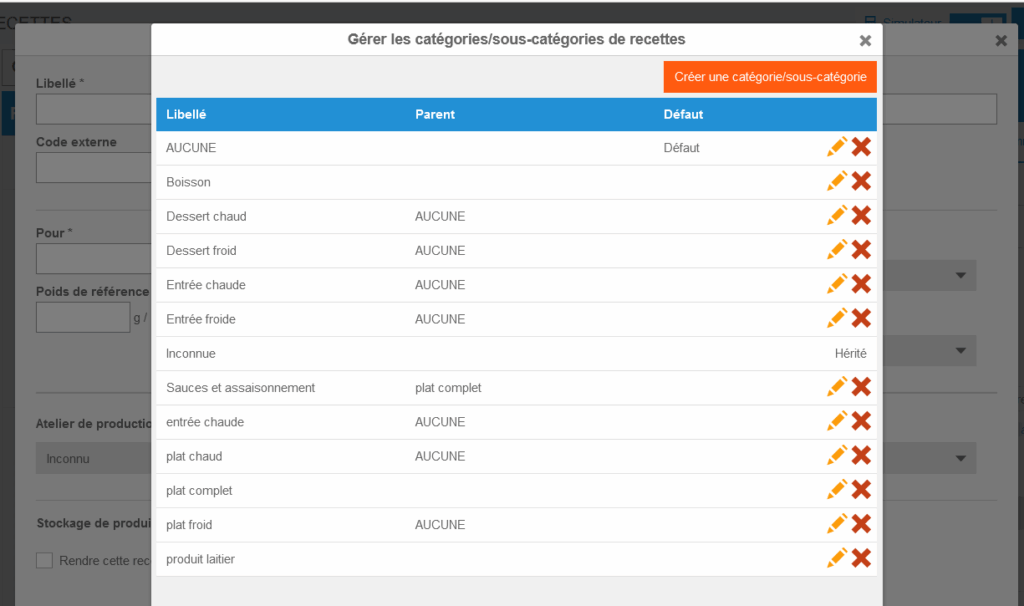The width and height of the screenshot is (1024, 606).
Task: Delete the Dessert chaud category
Action: pyautogui.click(x=861, y=215)
